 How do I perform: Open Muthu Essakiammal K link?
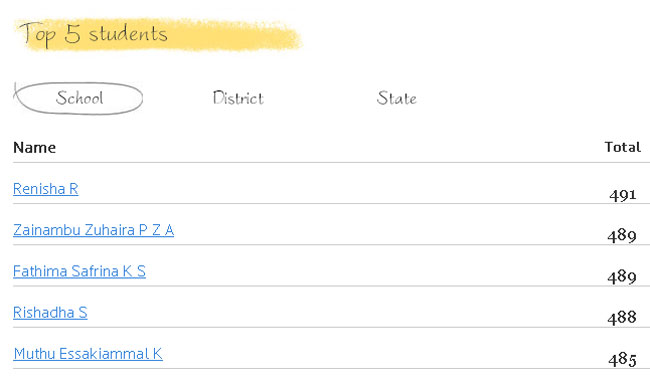point(88,354)
